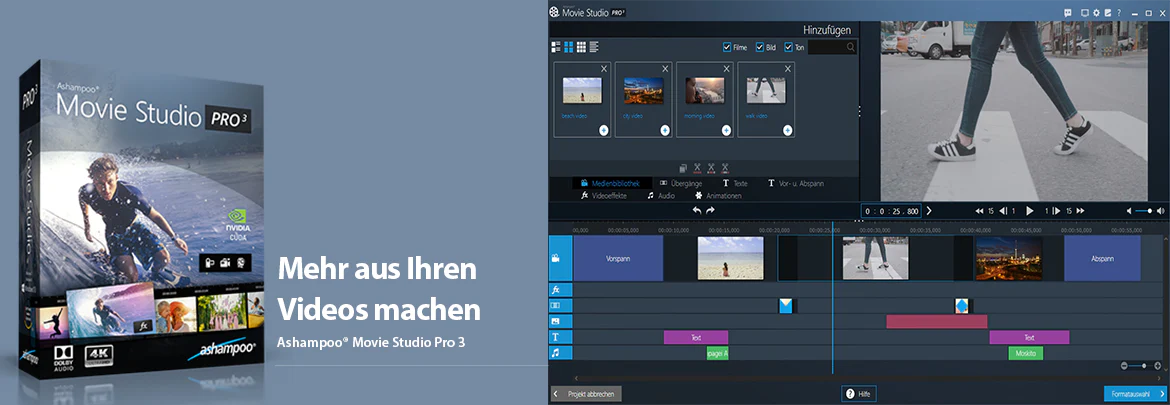Open the Vor- u. Abspann tab
Screen dimensions: 1170x405
[795, 183]
